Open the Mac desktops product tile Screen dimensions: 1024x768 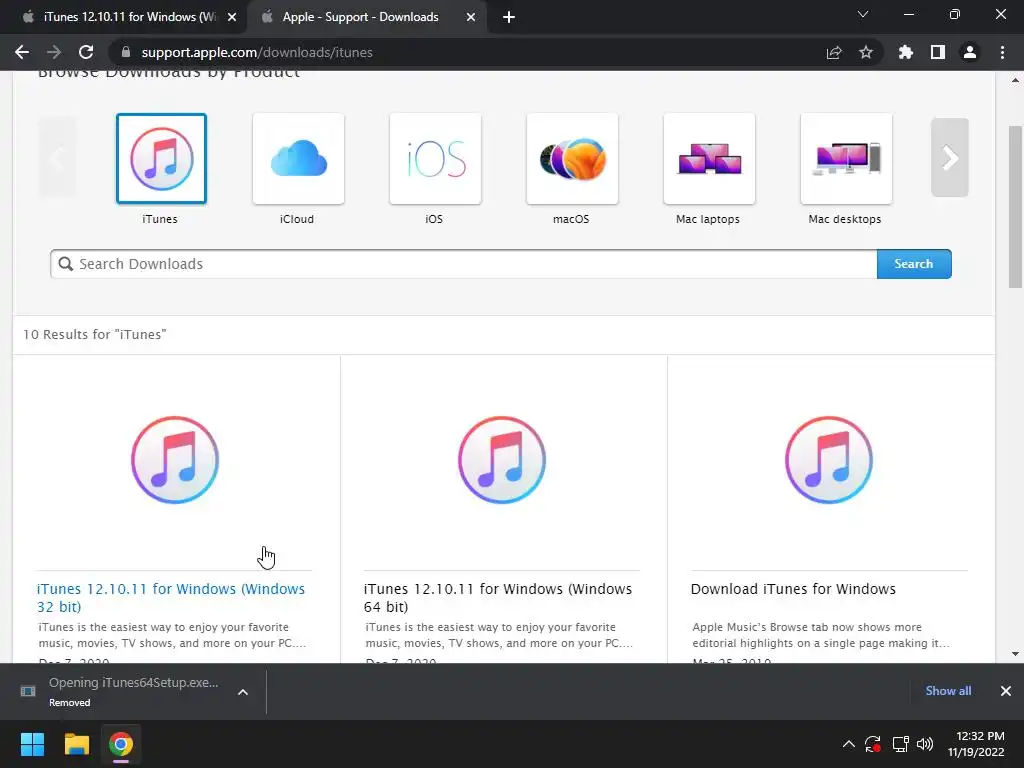point(846,159)
